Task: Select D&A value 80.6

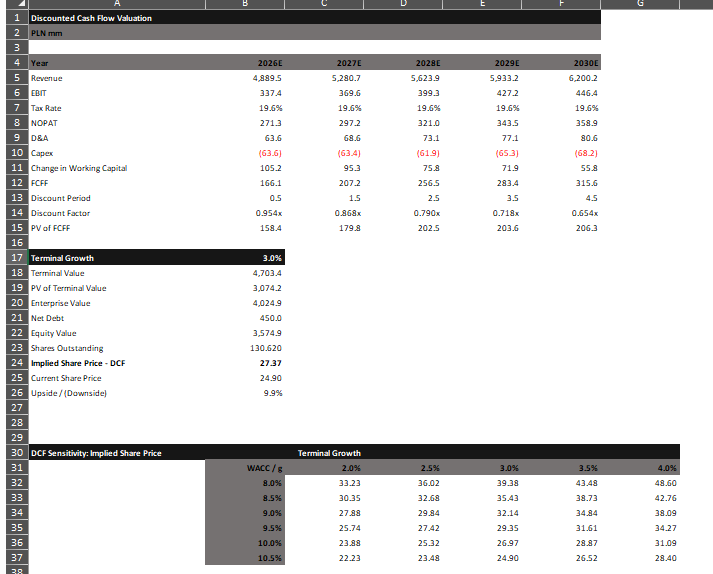Action: (x=589, y=138)
